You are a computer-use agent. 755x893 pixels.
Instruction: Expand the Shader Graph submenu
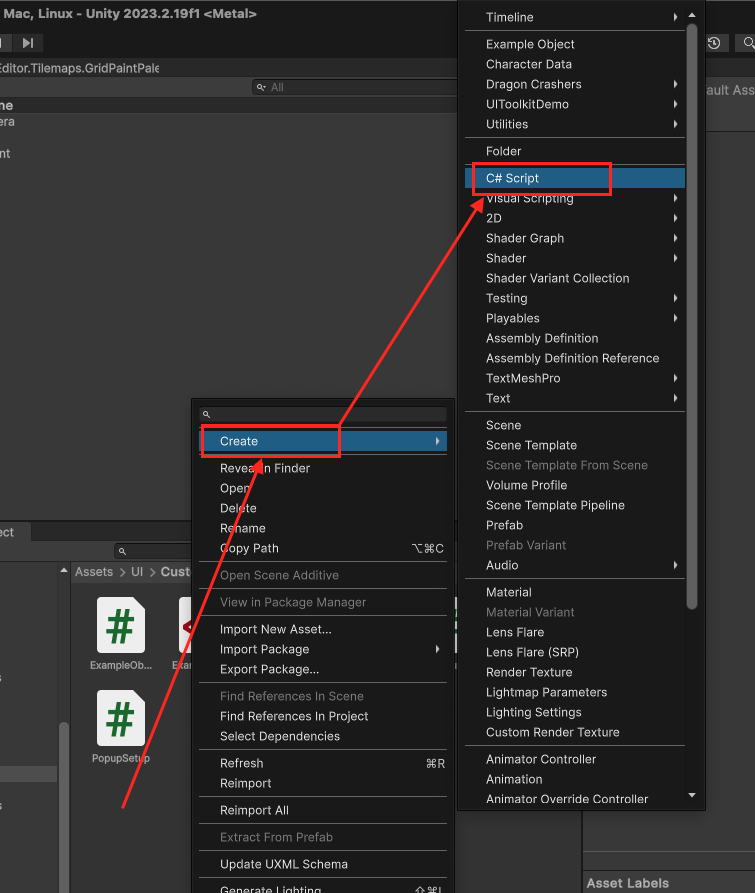pos(676,238)
